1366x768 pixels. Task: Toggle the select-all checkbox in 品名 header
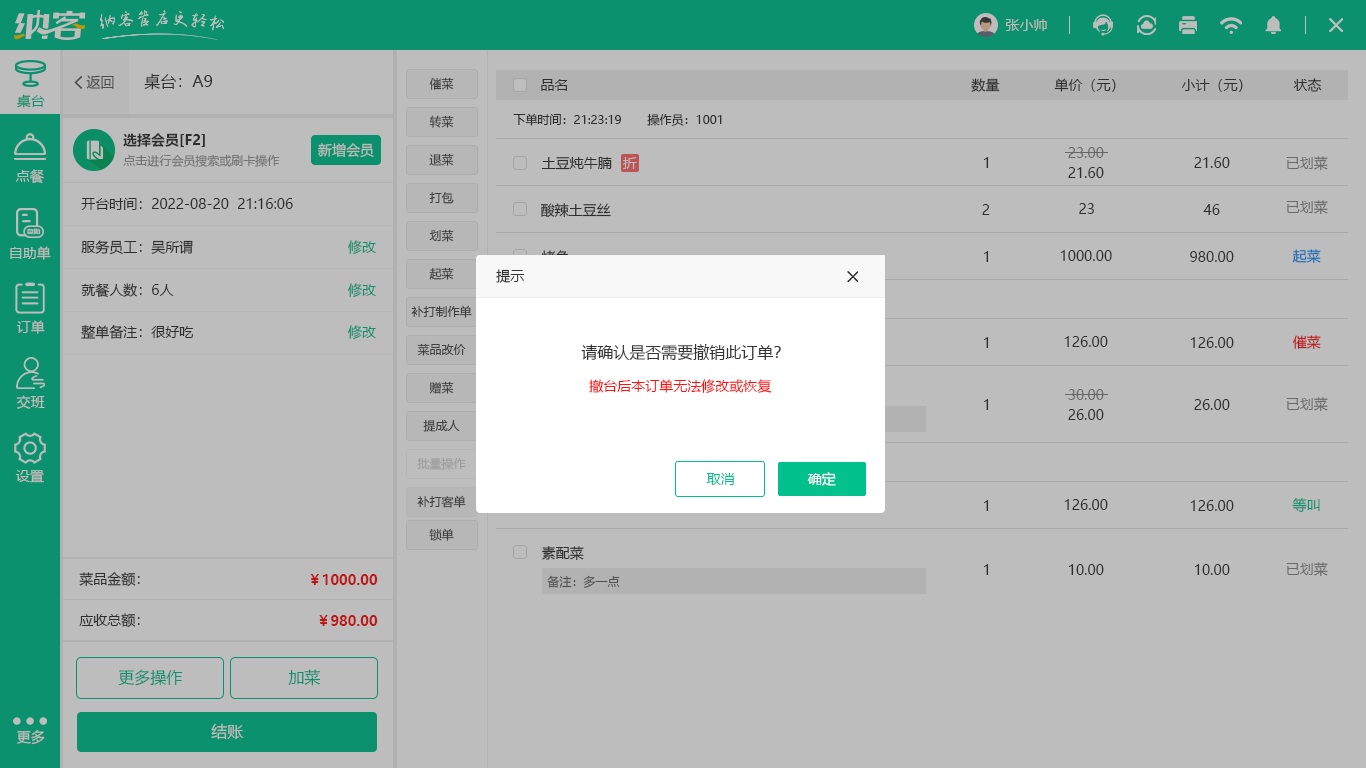pyautogui.click(x=519, y=85)
